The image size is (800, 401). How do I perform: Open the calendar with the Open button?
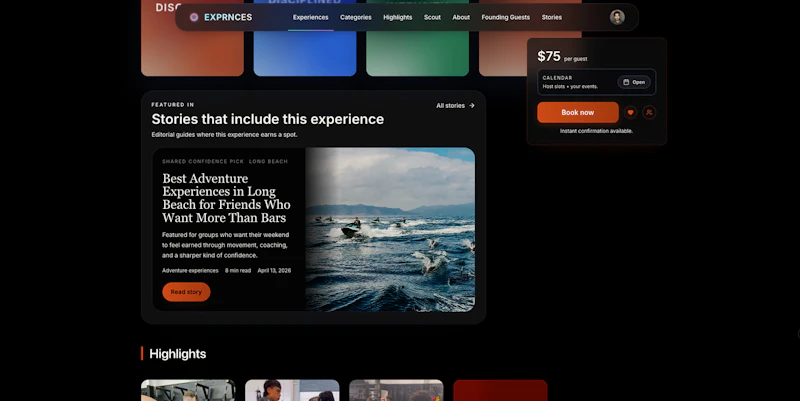634,82
